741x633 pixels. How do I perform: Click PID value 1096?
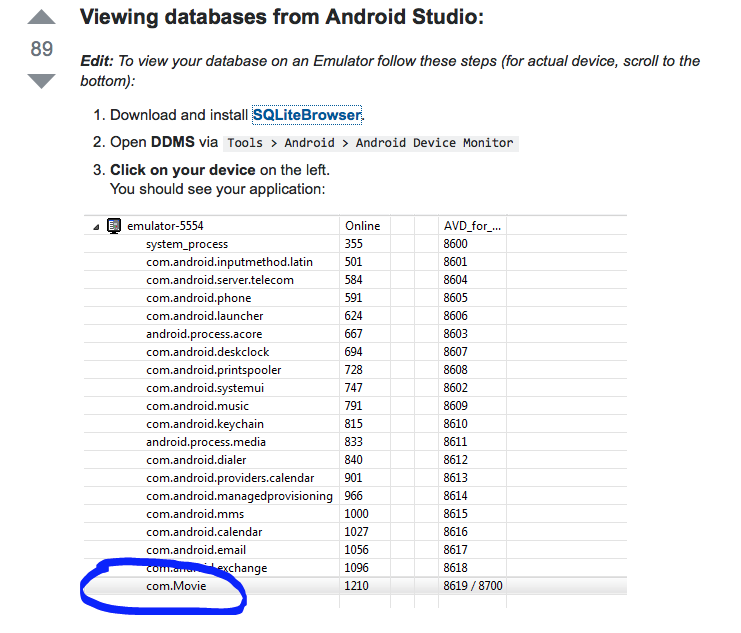pyautogui.click(x=356, y=568)
